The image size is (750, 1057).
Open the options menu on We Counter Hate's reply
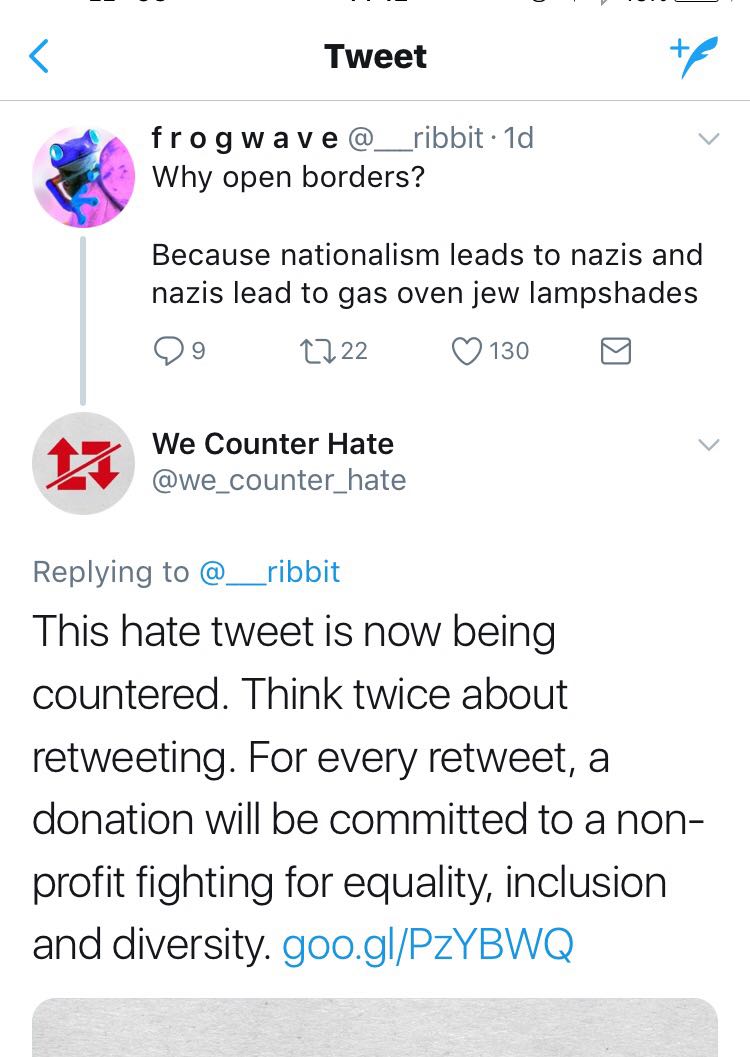tap(710, 445)
